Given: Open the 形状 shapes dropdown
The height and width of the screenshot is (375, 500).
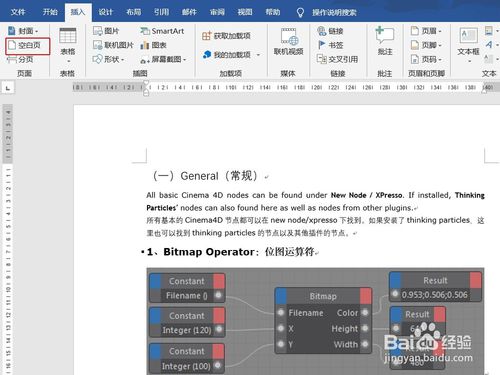Looking at the screenshot, I should pyautogui.click(x=109, y=59).
